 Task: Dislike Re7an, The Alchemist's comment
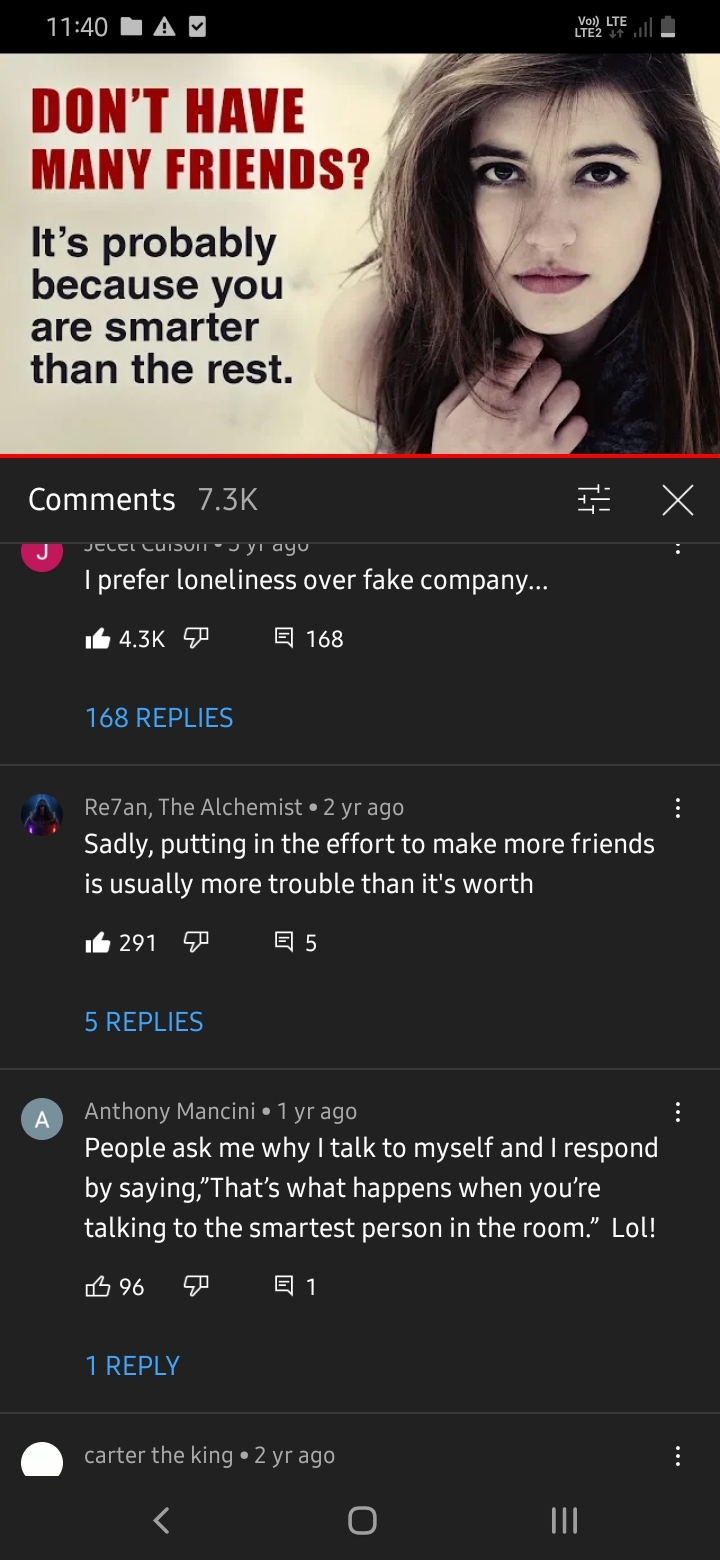pyautogui.click(x=195, y=943)
